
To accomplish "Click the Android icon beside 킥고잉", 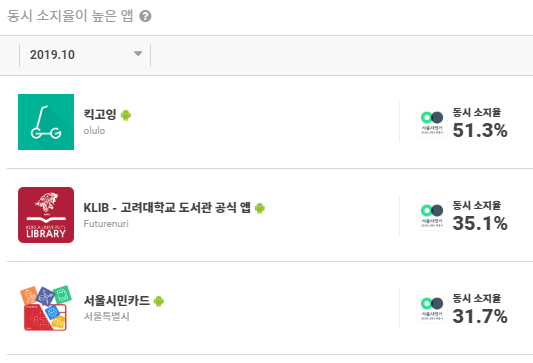I will pyautogui.click(x=126, y=115).
